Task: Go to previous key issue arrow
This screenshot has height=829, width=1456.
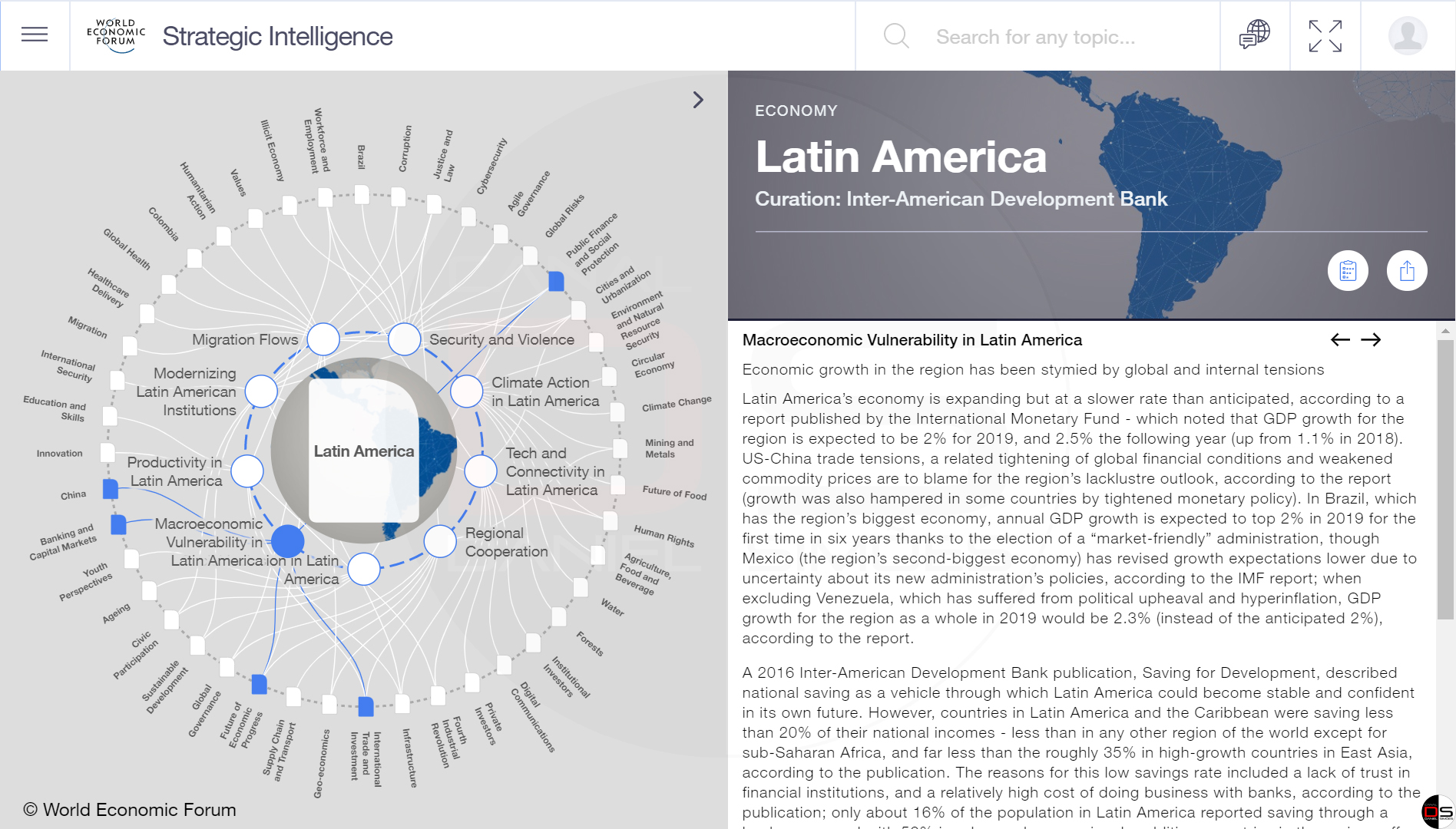Action: [1340, 339]
